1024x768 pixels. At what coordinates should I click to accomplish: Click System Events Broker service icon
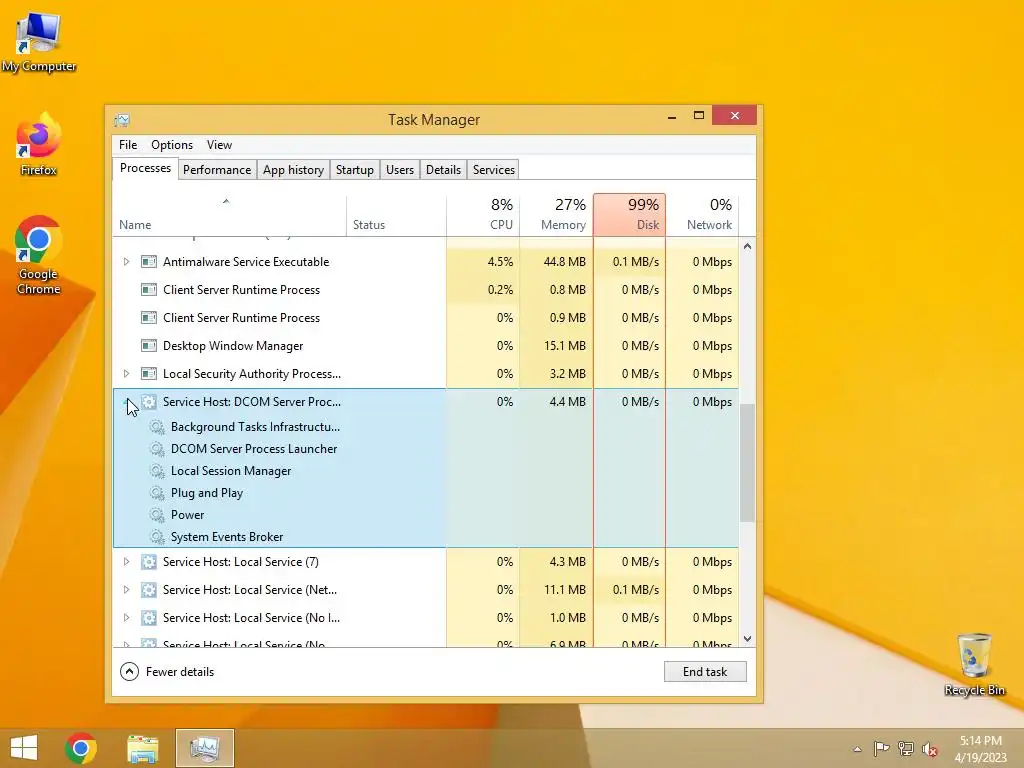point(157,537)
